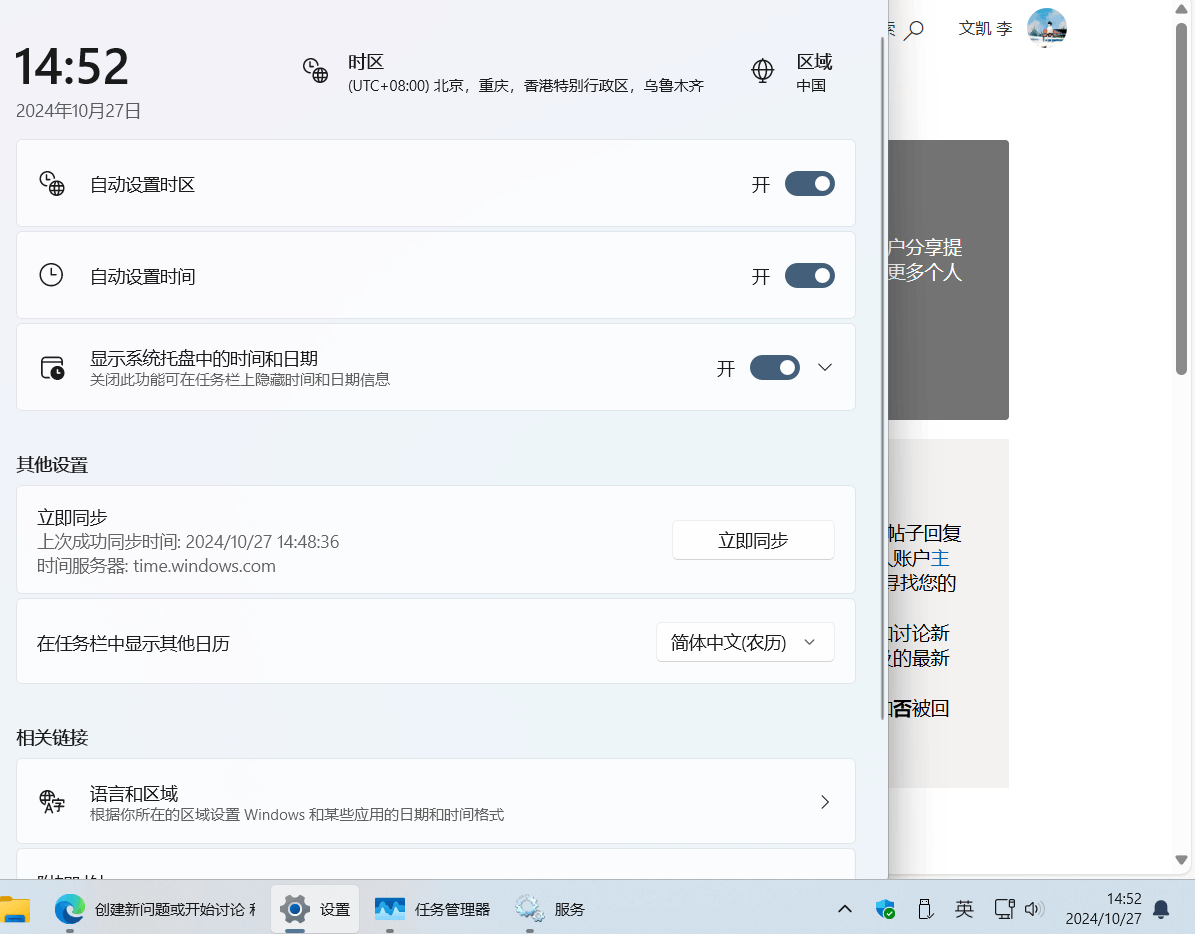The width and height of the screenshot is (1195, 934).
Task: Click the 区域 globe icon showing 中国
Action: click(x=762, y=71)
